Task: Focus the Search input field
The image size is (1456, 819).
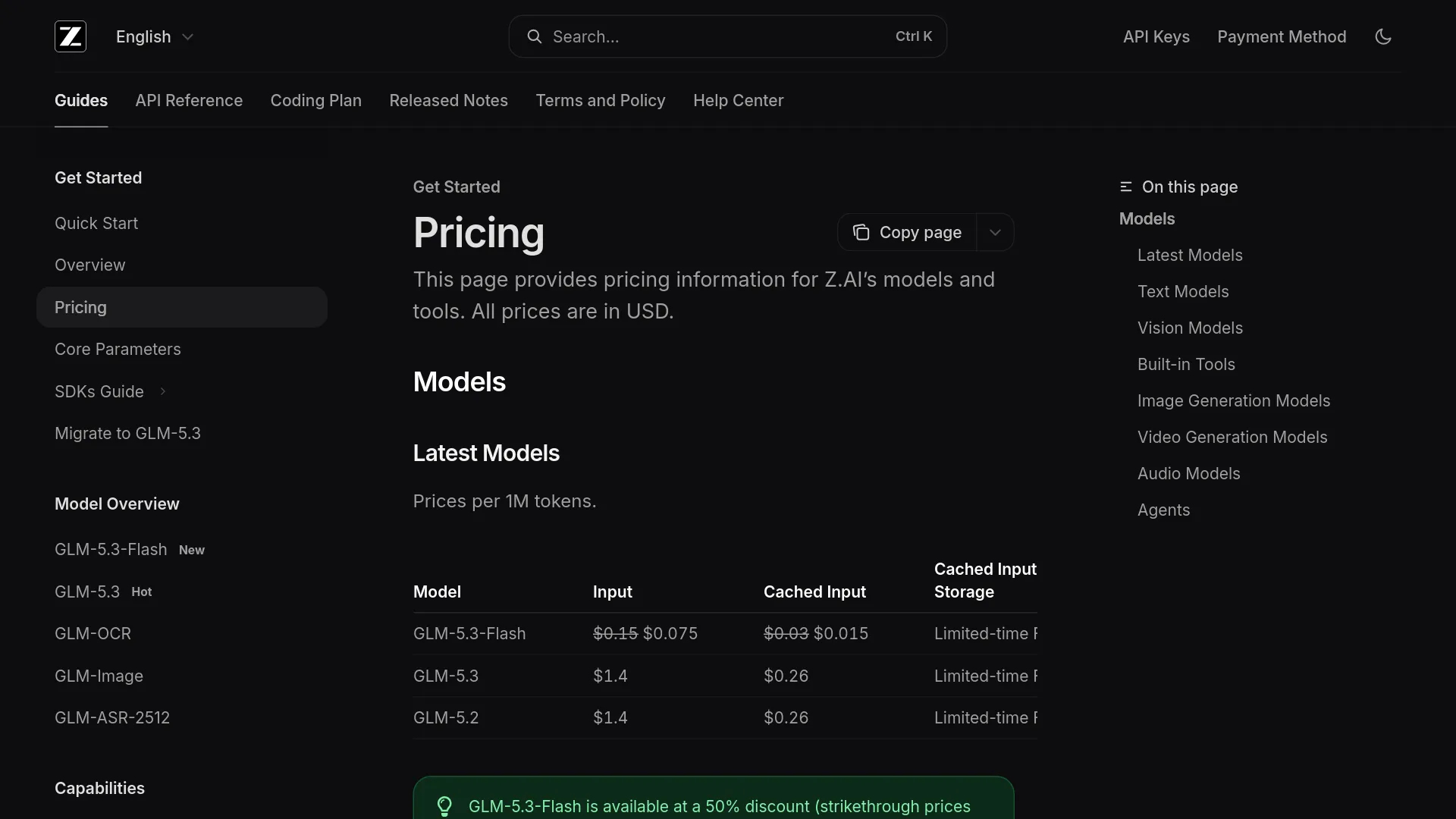Action: [x=728, y=36]
